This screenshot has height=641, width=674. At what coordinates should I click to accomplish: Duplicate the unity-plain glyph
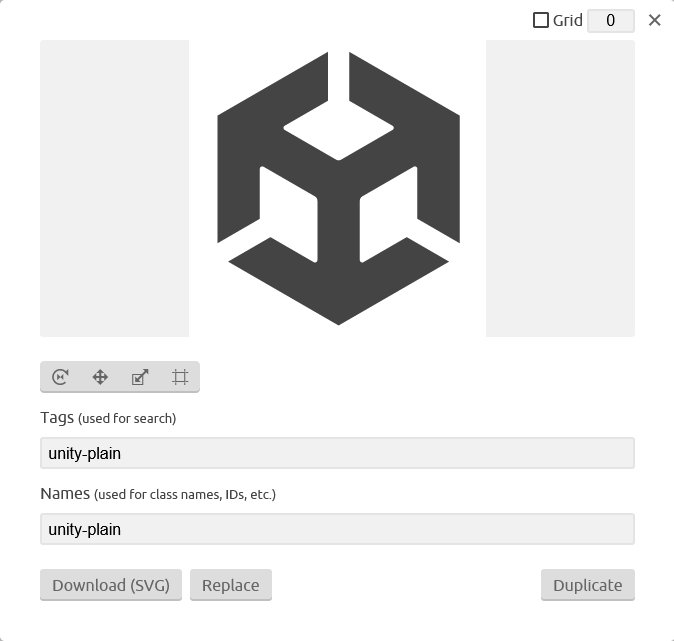[x=588, y=585]
